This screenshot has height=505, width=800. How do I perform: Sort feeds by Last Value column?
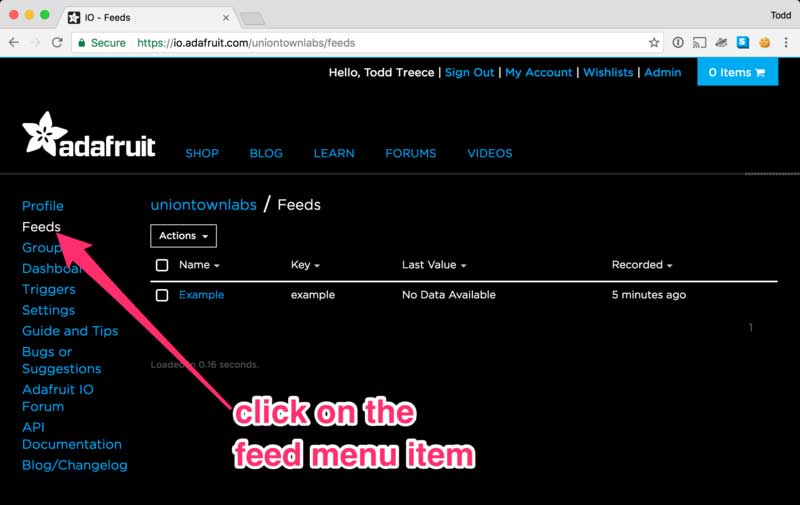click(x=434, y=265)
